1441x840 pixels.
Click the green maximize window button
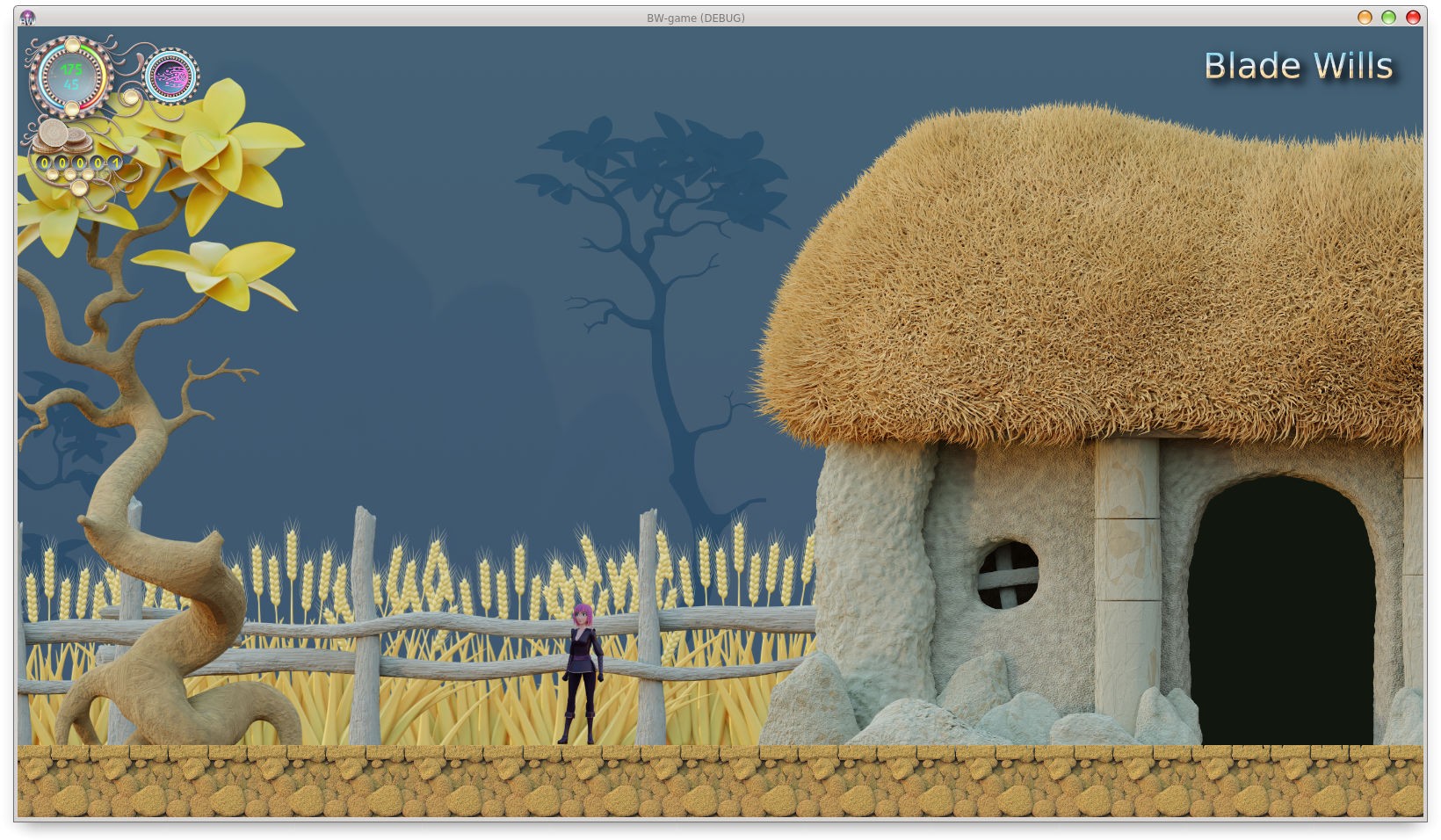[x=1388, y=18]
